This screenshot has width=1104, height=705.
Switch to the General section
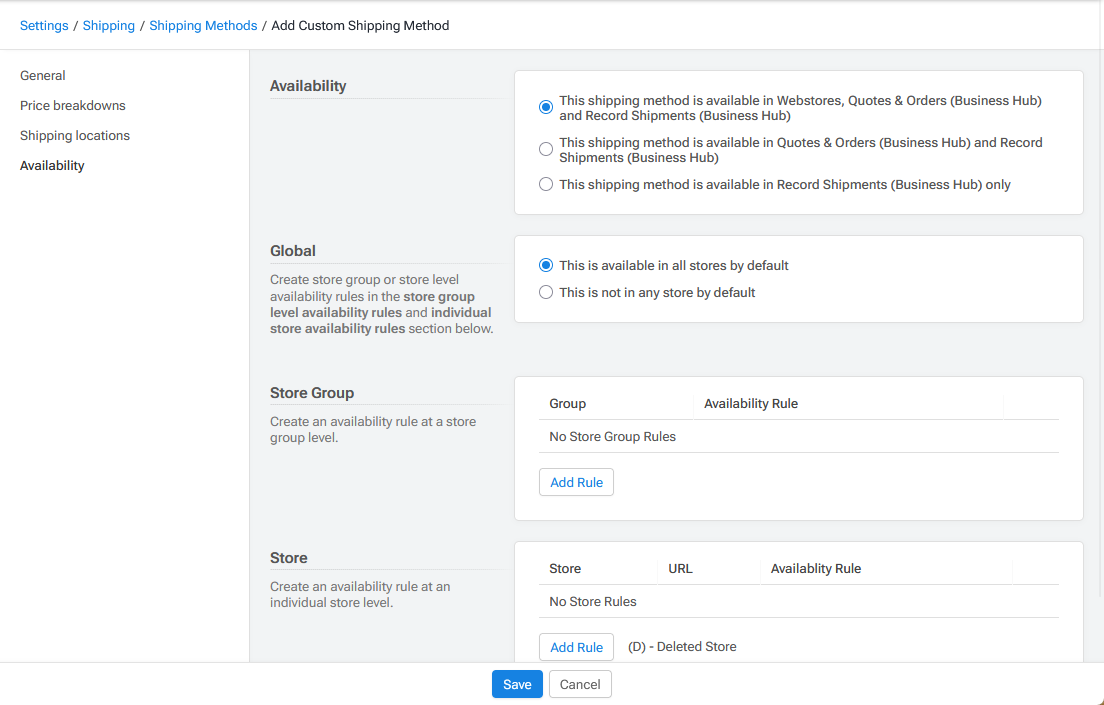click(x=42, y=75)
